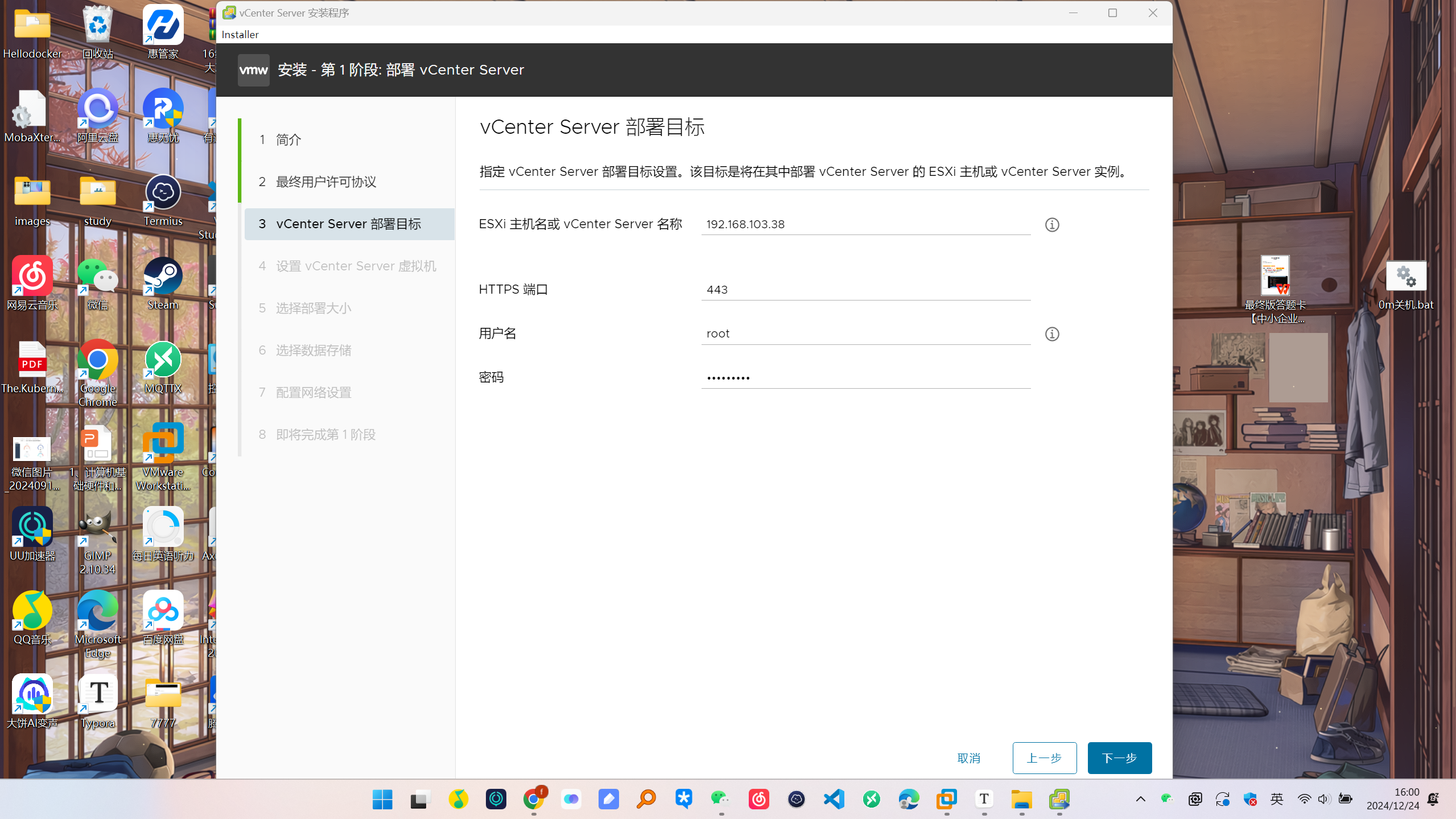Open the MobaXterm desktop icon
The width and height of the screenshot is (1456, 819).
(x=32, y=117)
